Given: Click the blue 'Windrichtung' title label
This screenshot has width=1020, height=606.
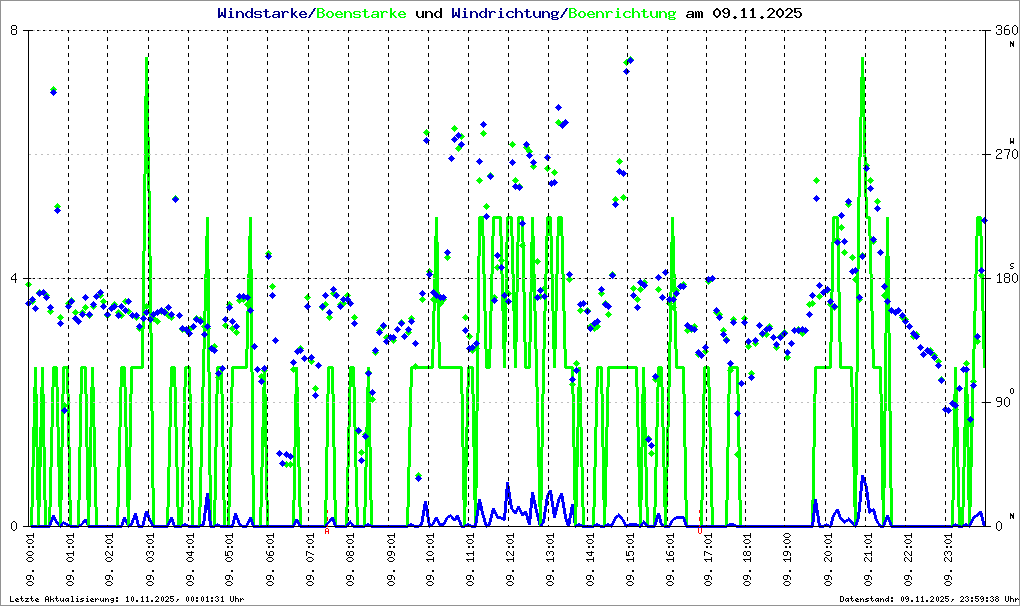Looking at the screenshot, I should (505, 13).
